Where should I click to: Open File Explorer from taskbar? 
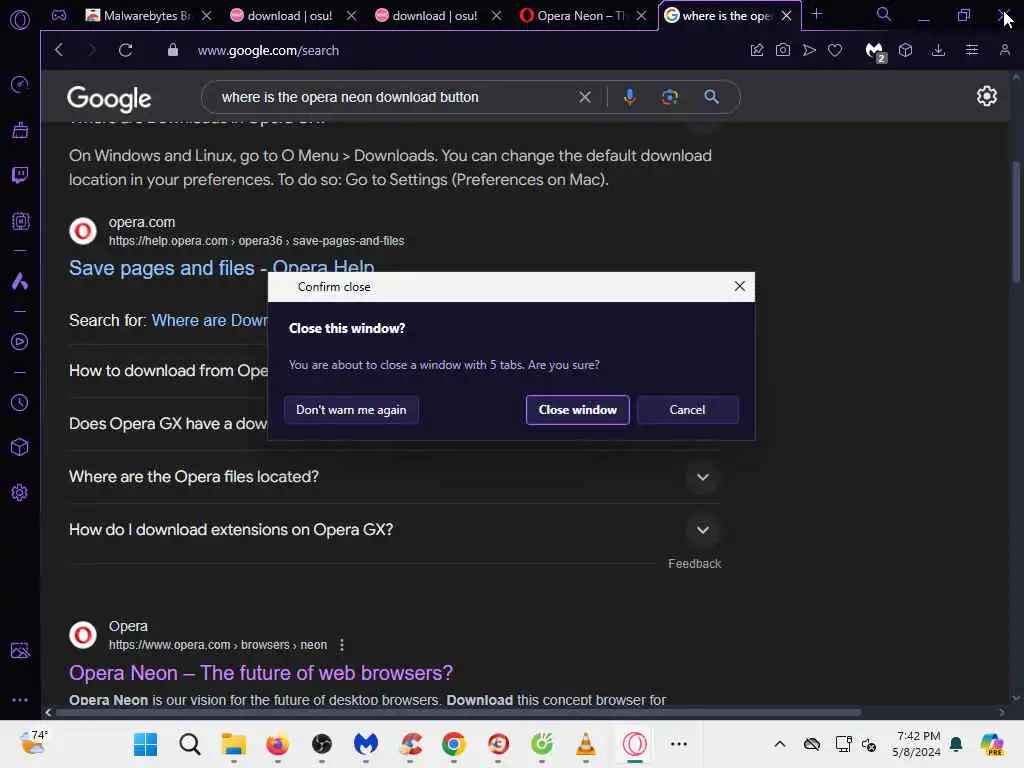(233, 744)
